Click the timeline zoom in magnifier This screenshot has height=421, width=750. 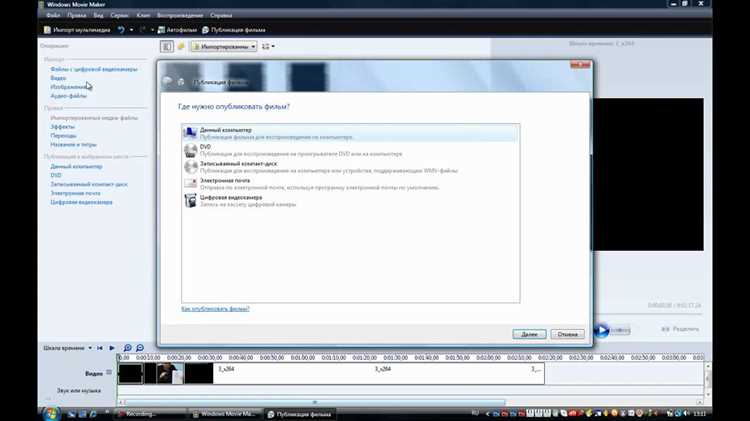click(128, 348)
